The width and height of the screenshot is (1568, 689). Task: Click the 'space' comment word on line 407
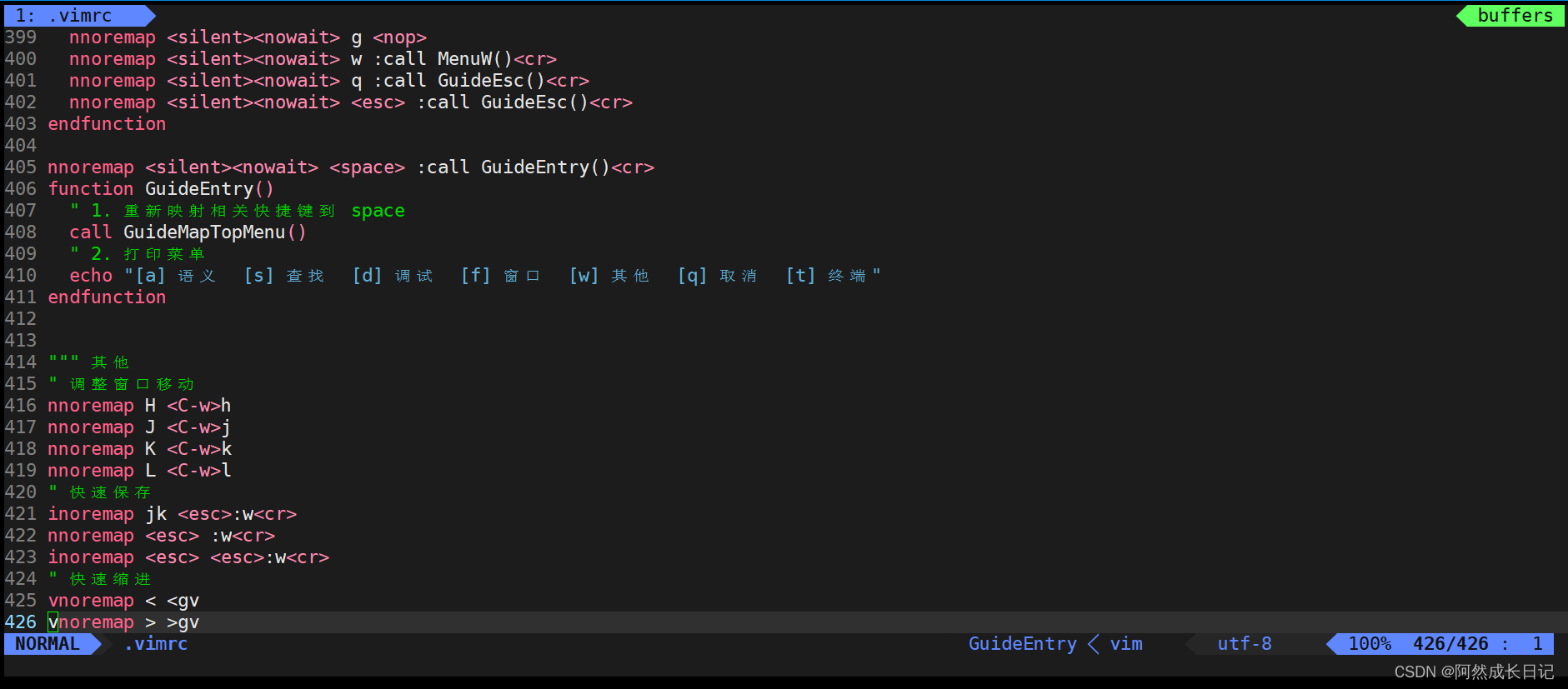tap(378, 211)
